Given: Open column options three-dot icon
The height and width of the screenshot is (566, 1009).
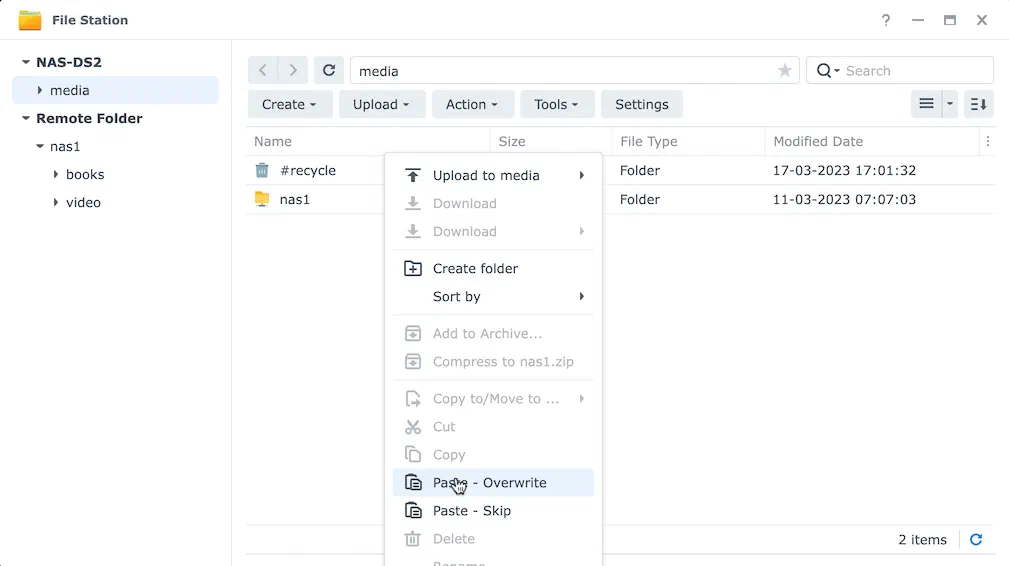Looking at the screenshot, I should tap(988, 142).
